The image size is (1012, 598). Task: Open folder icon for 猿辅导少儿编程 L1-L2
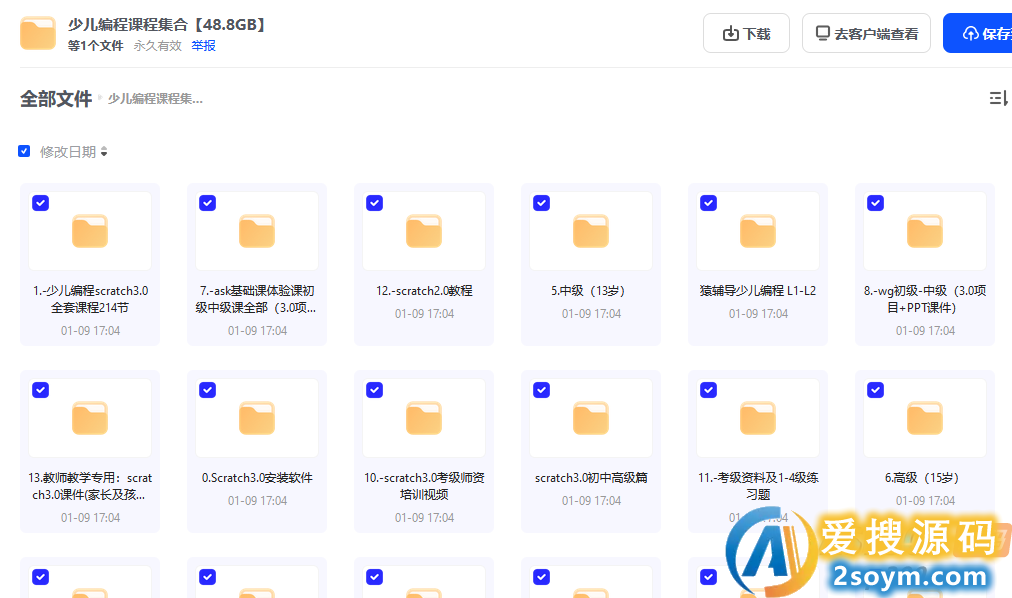(758, 232)
